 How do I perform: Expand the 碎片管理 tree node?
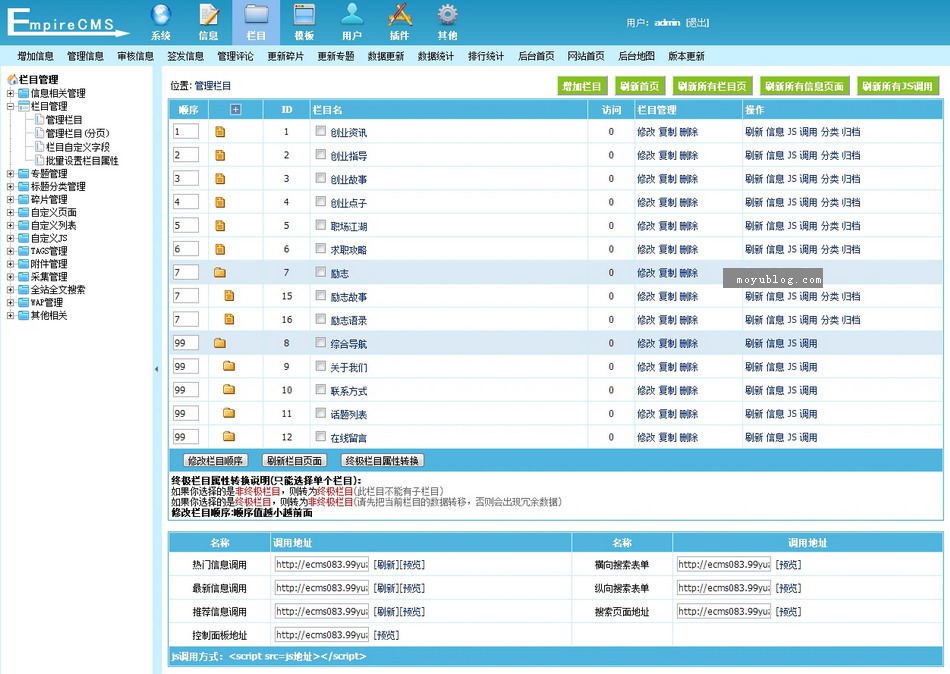(x=10, y=199)
